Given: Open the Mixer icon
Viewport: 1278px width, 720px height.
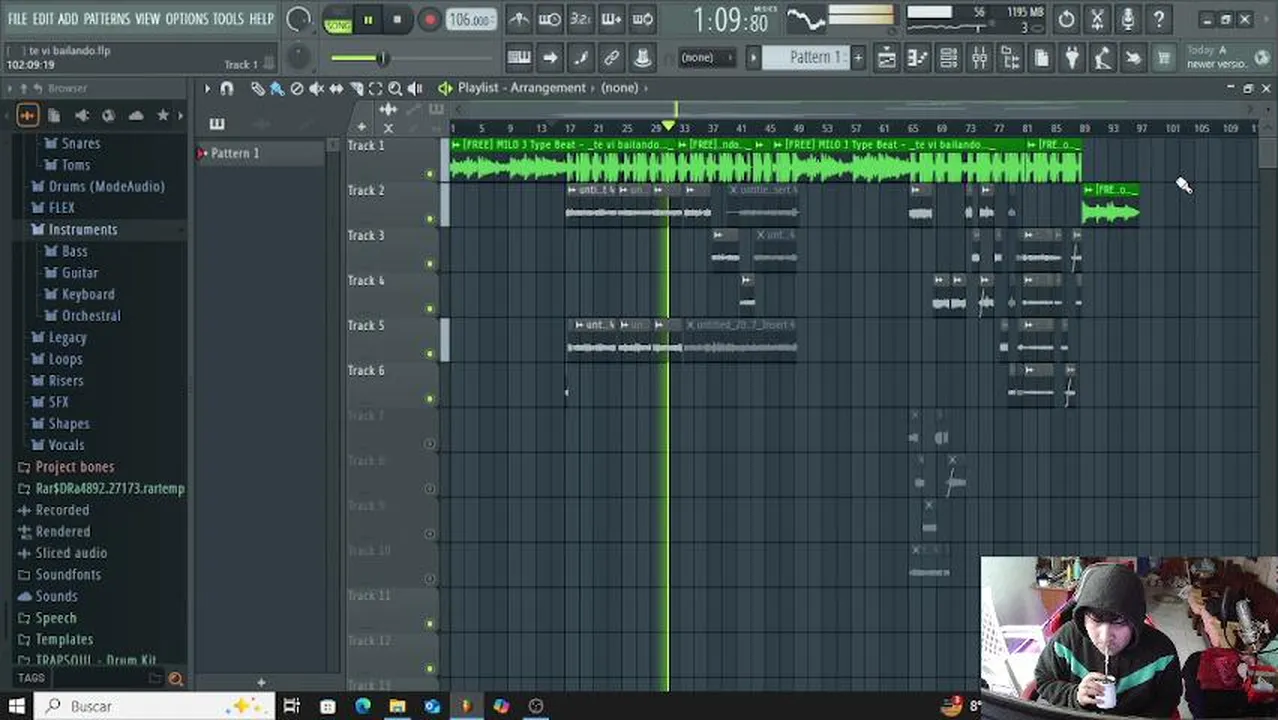Looking at the screenshot, I should click(x=979, y=58).
